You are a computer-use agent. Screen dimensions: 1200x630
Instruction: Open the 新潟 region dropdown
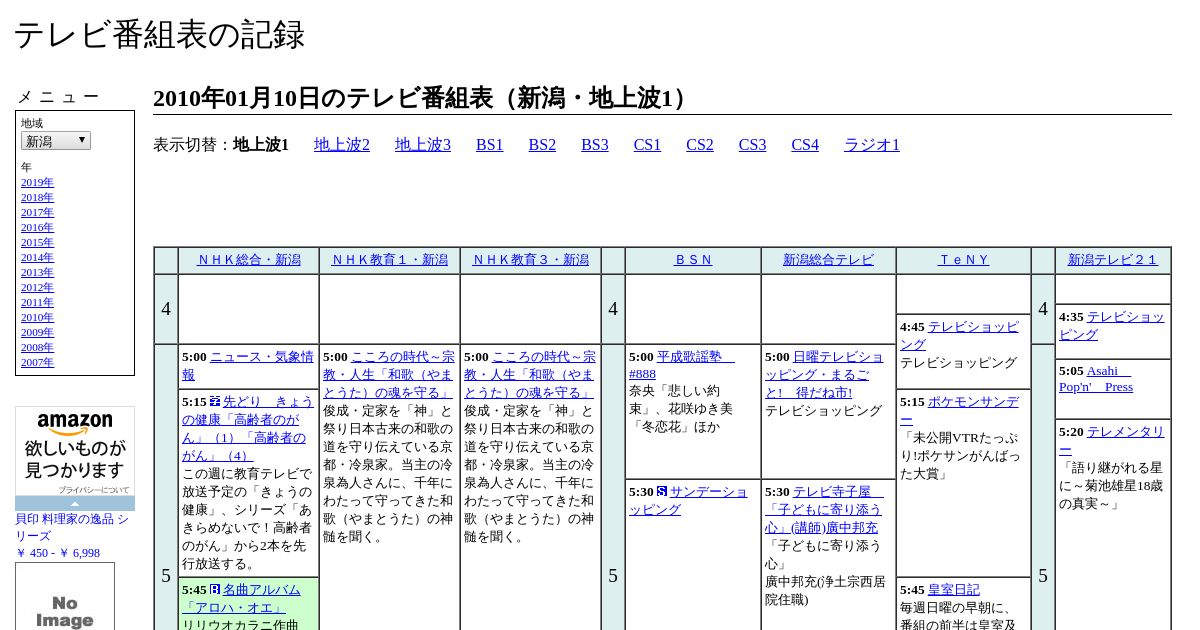click(x=56, y=141)
